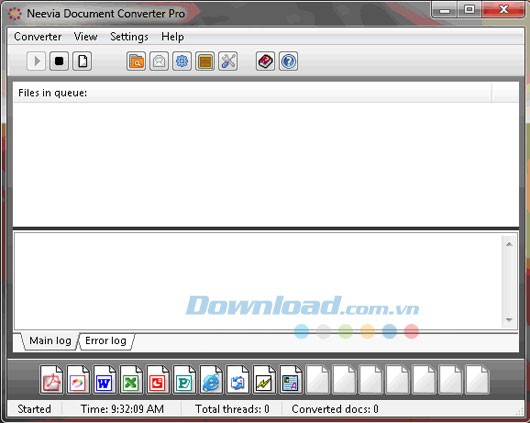
Task: Click the blue question mark help icon
Action: pos(288,61)
